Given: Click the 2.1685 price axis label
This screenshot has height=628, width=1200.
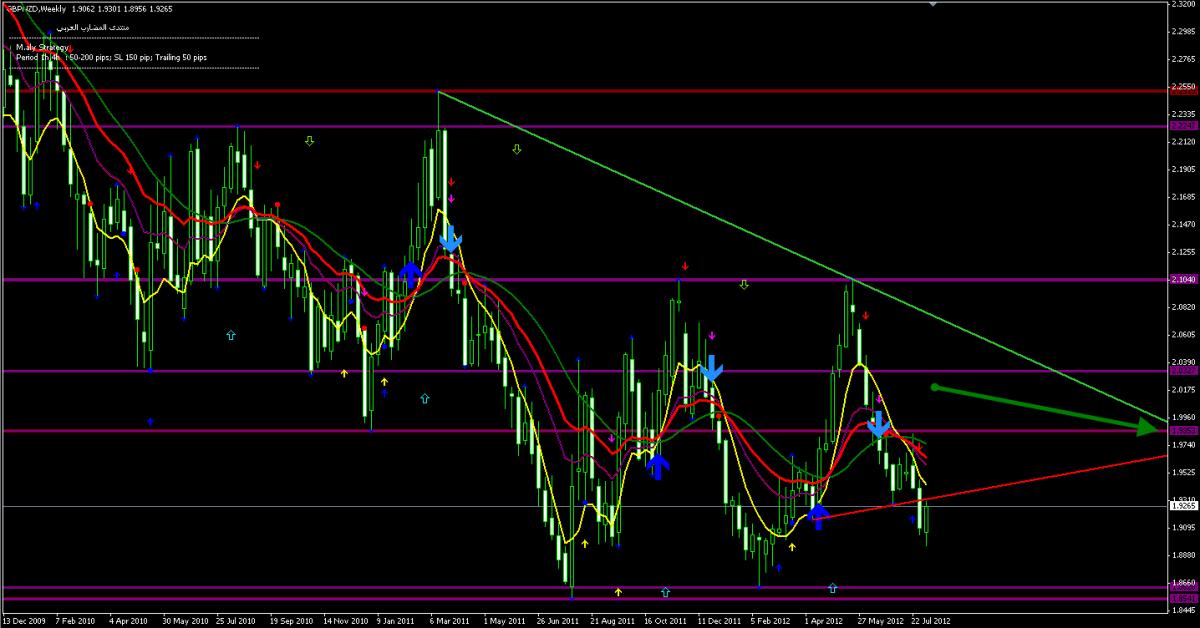Looking at the screenshot, I should tap(1184, 198).
